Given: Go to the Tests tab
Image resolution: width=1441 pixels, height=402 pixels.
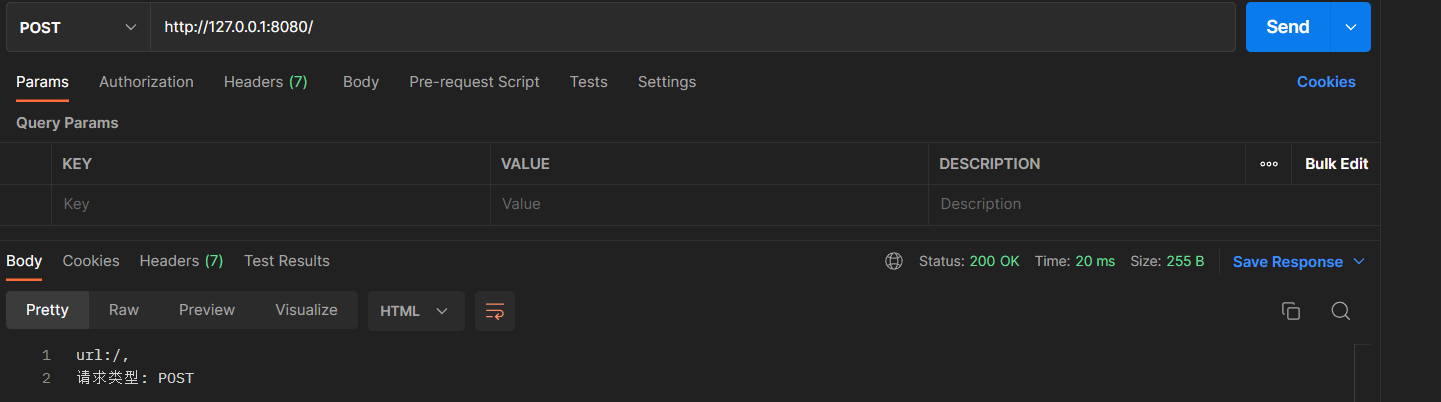Looking at the screenshot, I should pyautogui.click(x=588, y=82).
